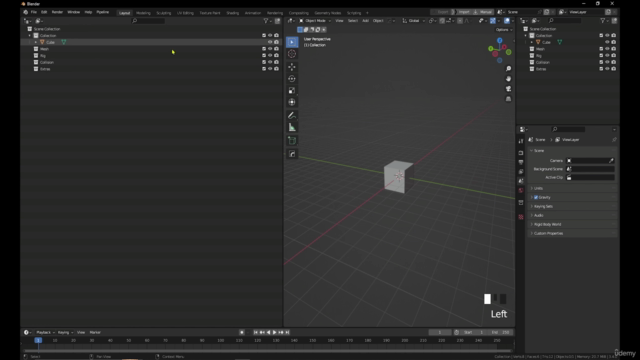
Task: Toggle the camera view icon
Action: pos(508,89)
